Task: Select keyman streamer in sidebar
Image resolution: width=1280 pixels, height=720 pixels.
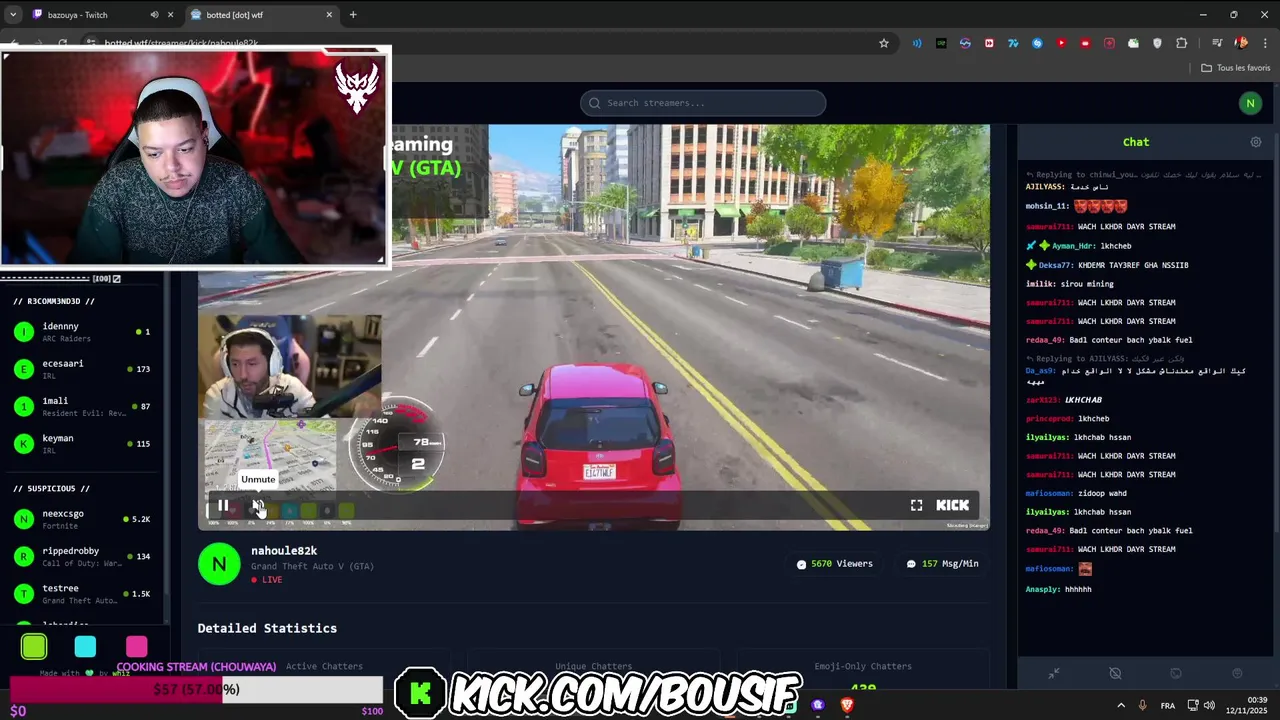Action: coord(82,443)
